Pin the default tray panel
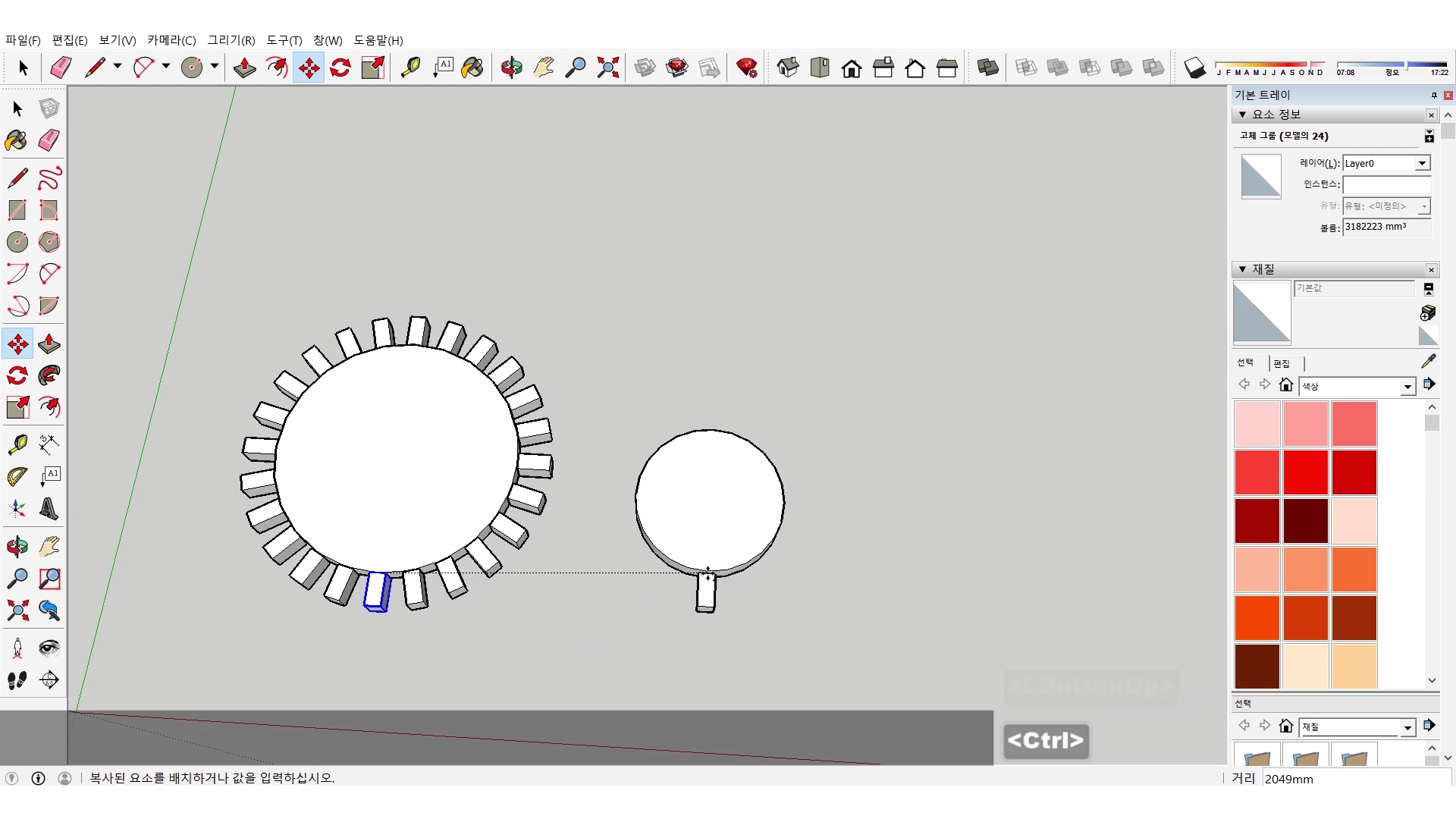 pyautogui.click(x=1433, y=95)
